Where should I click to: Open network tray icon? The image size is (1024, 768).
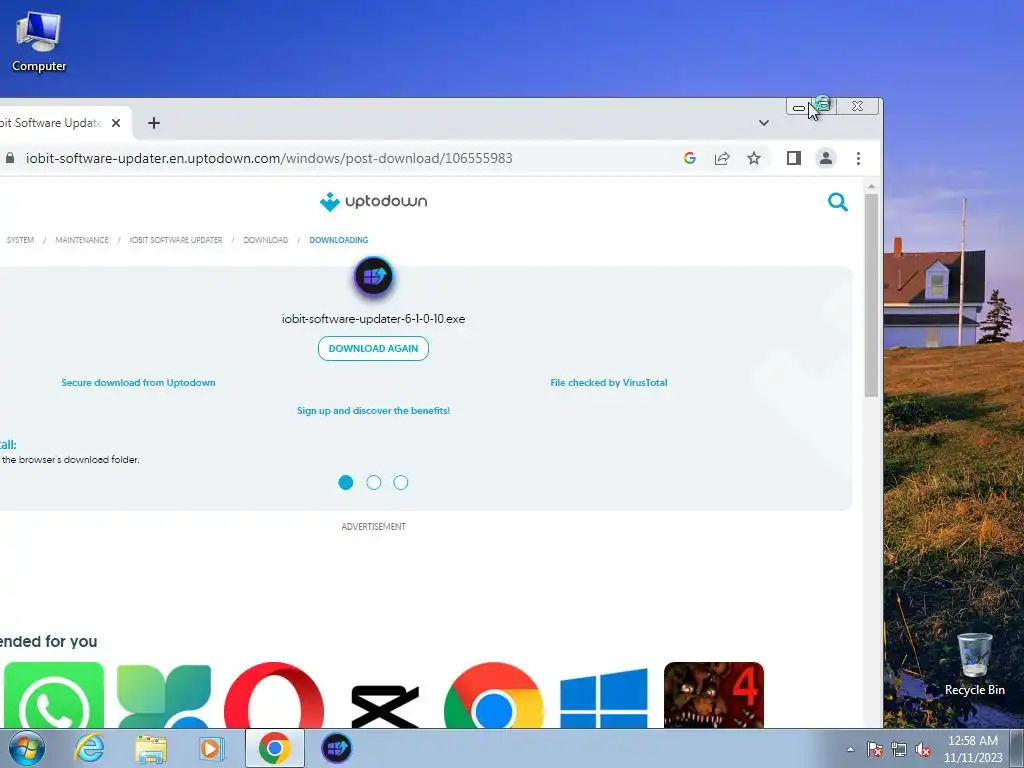[899, 749]
